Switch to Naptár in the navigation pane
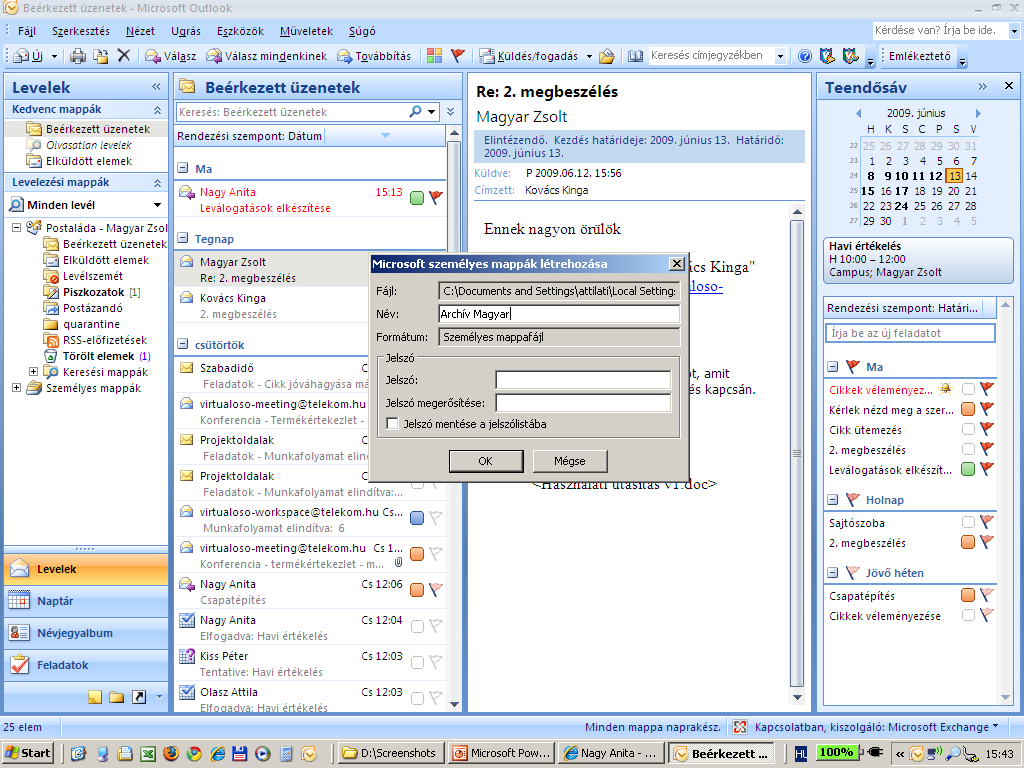 pos(86,601)
